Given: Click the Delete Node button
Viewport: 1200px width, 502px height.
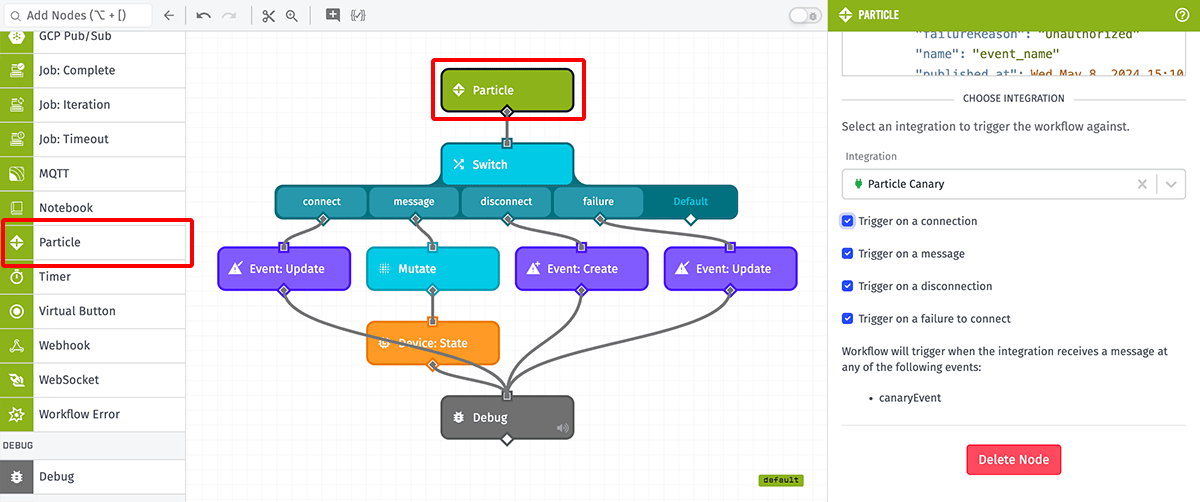Looking at the screenshot, I should pyautogui.click(x=1013, y=460).
